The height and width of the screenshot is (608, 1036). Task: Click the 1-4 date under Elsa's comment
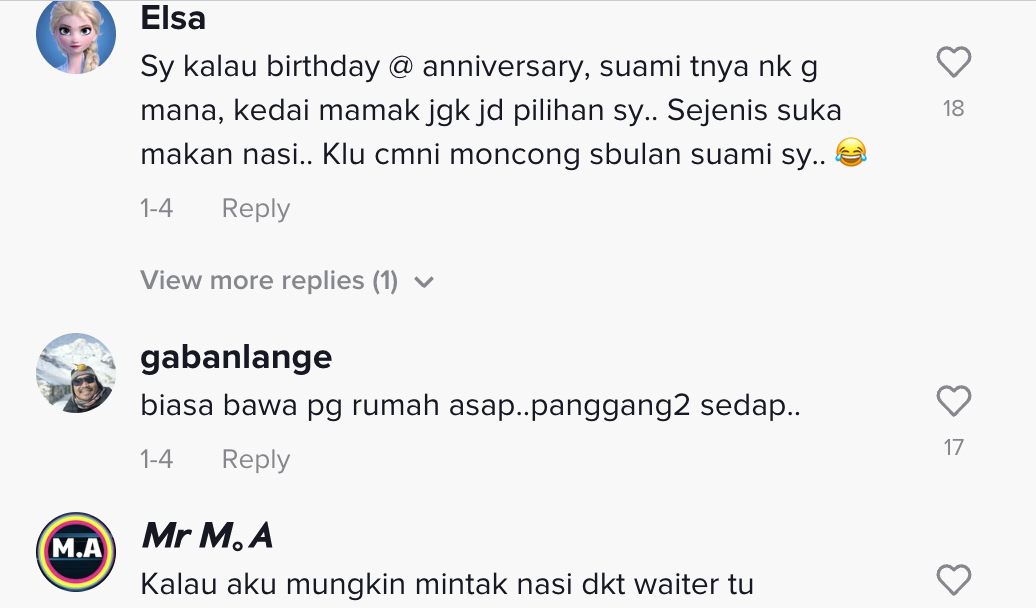pyautogui.click(x=157, y=208)
